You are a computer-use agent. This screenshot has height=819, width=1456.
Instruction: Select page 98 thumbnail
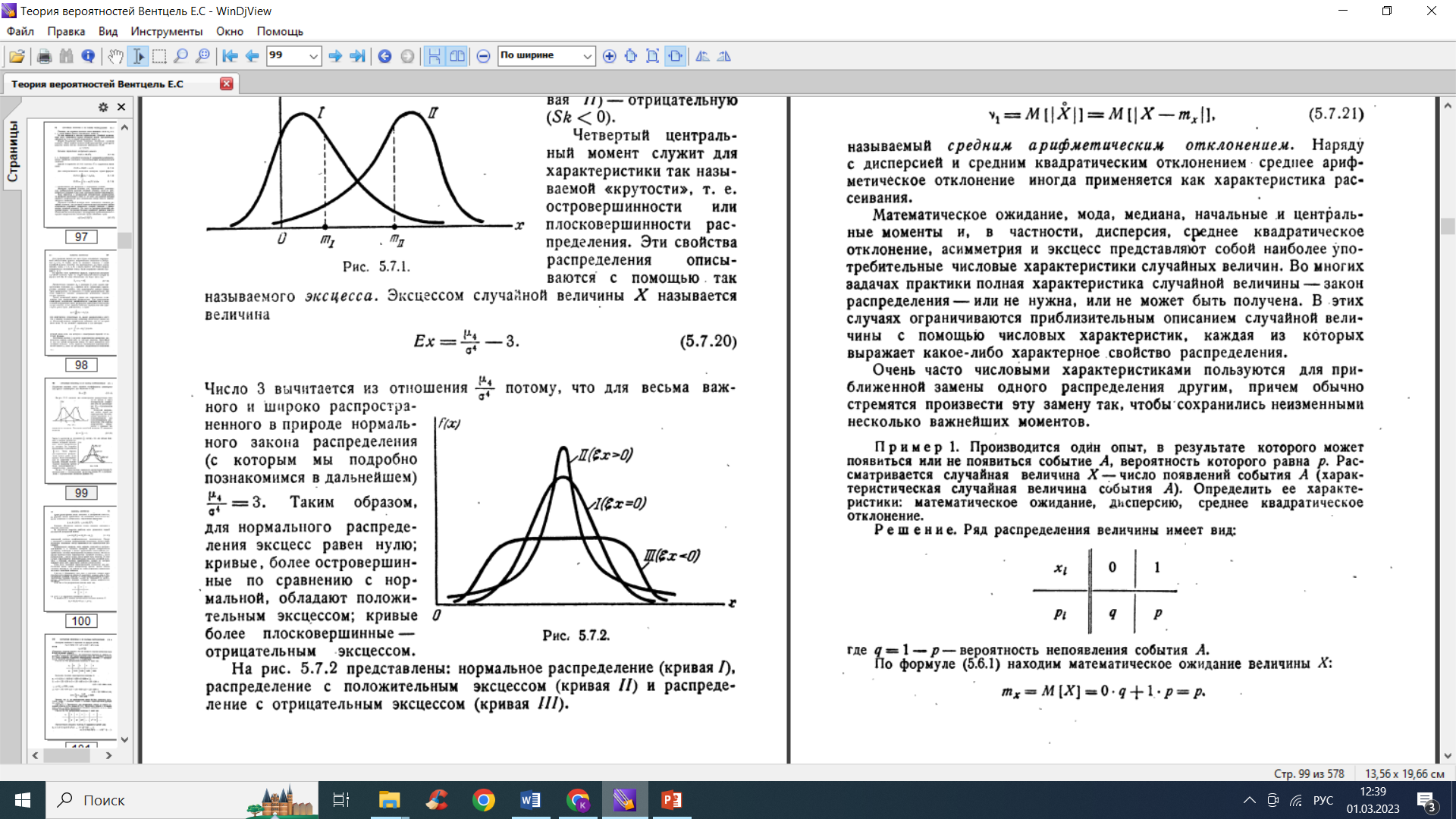pos(80,303)
